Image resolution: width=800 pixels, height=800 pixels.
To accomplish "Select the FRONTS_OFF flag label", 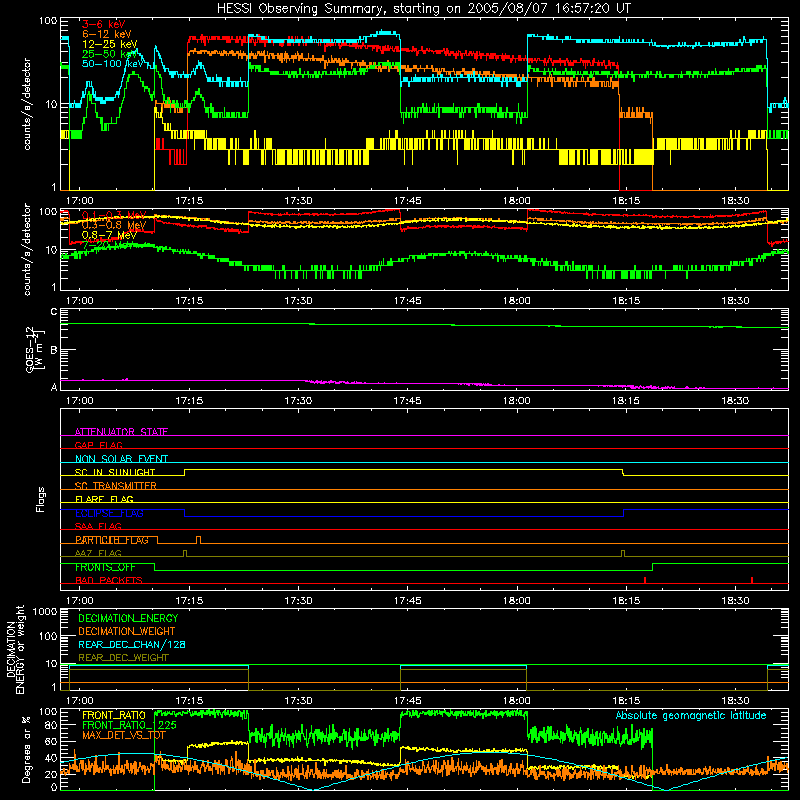I will click(105, 567).
